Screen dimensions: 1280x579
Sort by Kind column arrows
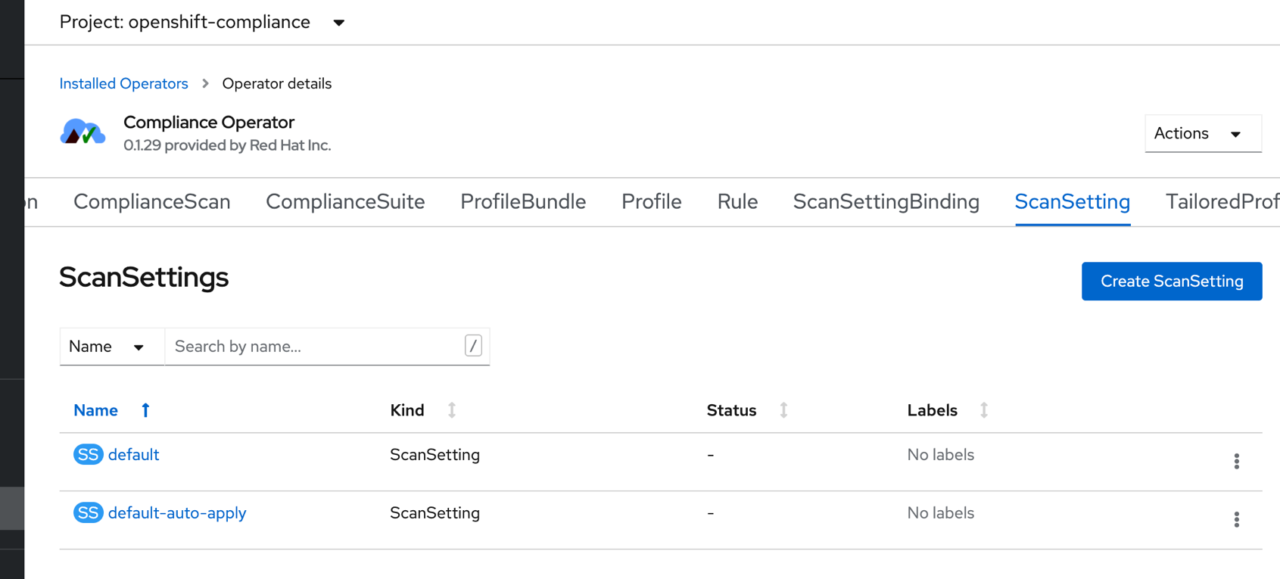[451, 410]
